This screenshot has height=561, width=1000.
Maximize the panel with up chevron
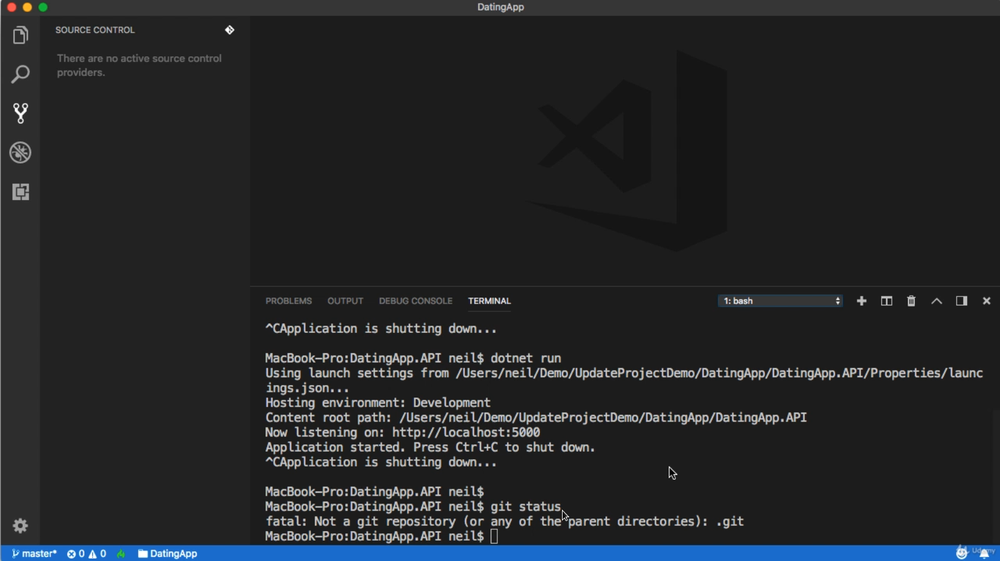pos(936,301)
